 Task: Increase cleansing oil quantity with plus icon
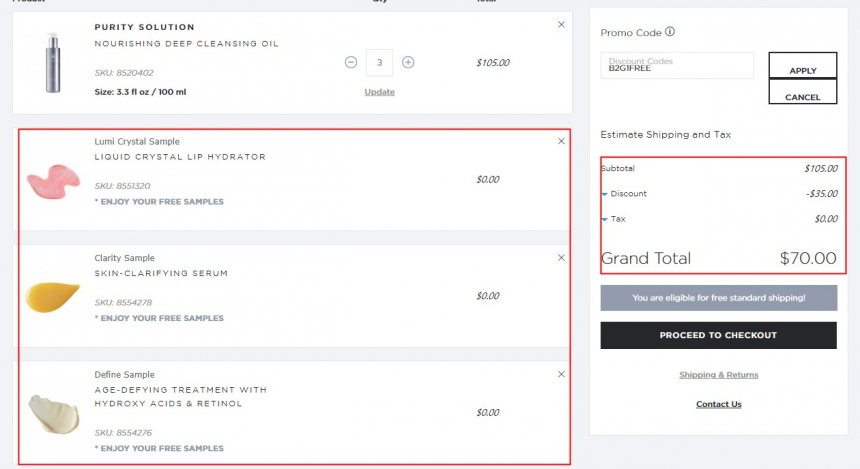(408, 63)
